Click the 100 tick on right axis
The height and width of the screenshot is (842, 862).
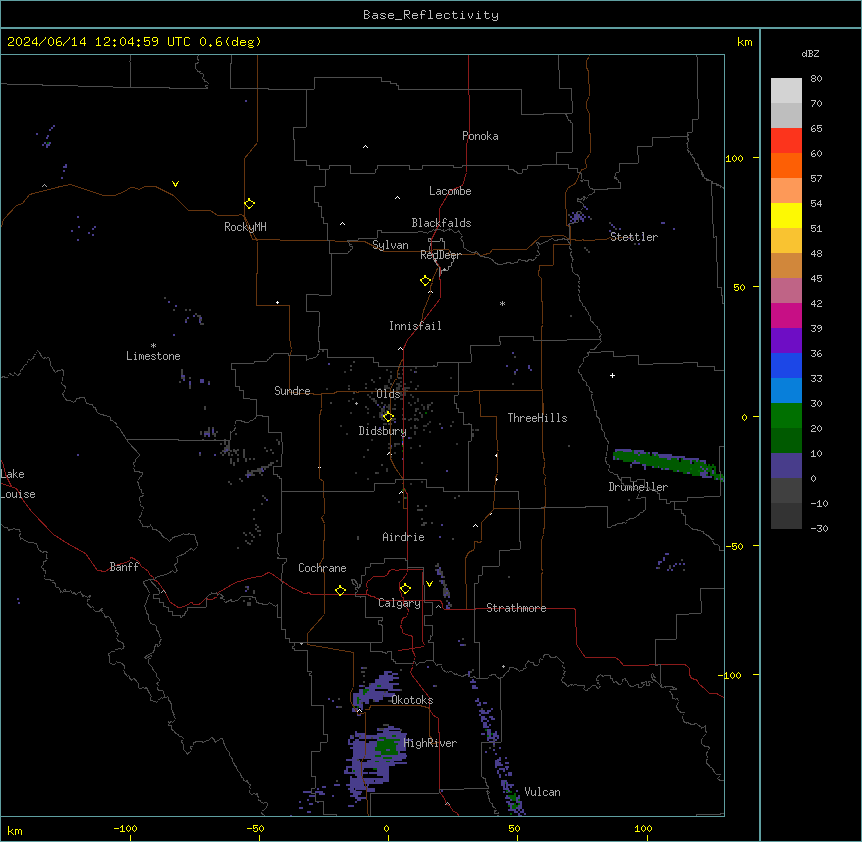(734, 158)
